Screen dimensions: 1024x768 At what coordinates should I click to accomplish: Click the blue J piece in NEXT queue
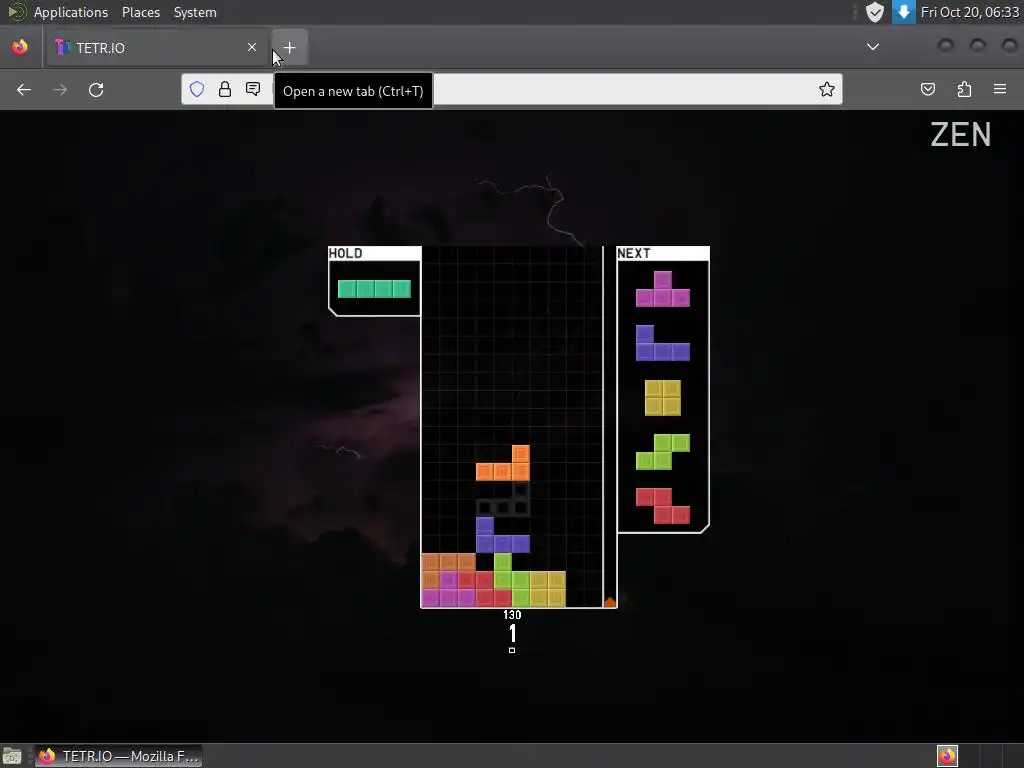[x=663, y=344]
